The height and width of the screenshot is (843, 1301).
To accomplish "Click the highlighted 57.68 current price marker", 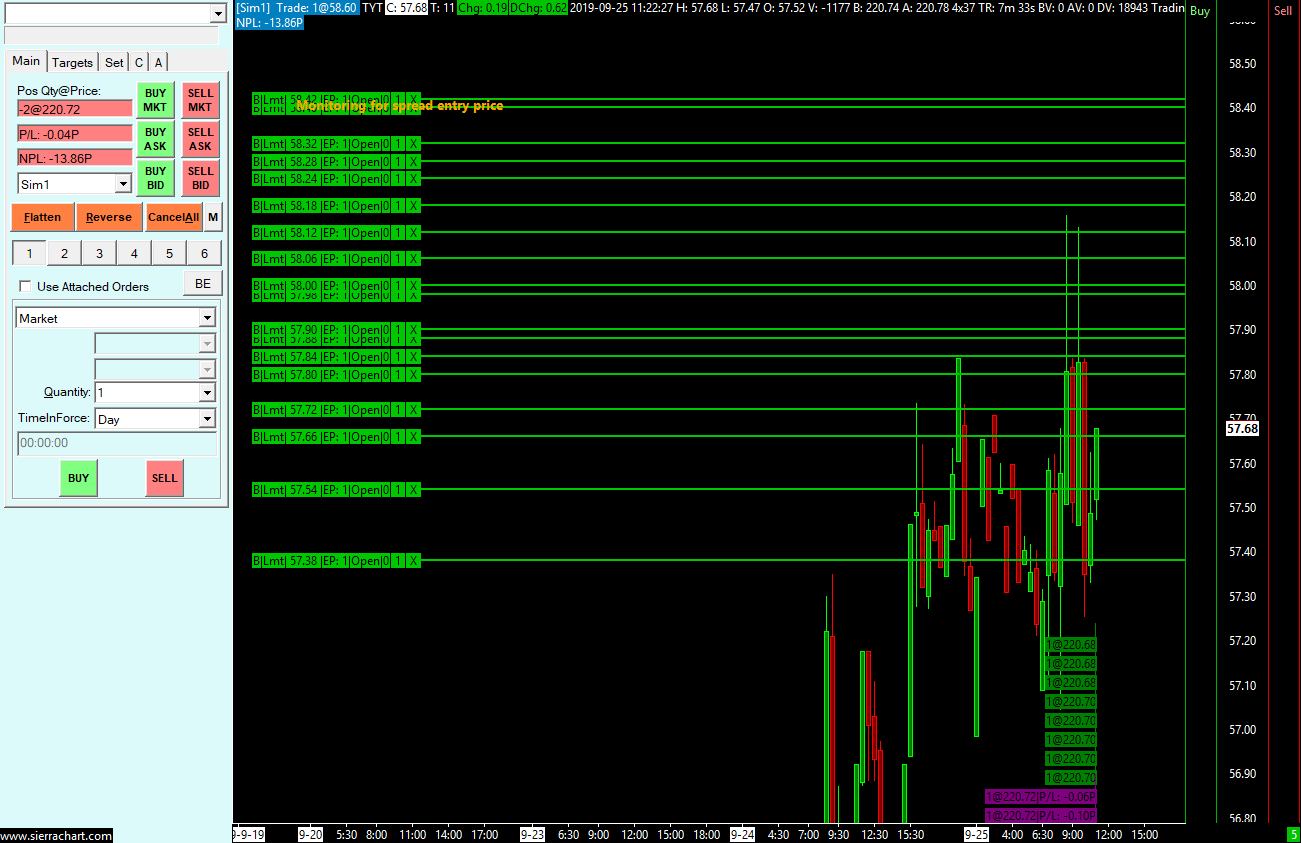I will [1242, 429].
